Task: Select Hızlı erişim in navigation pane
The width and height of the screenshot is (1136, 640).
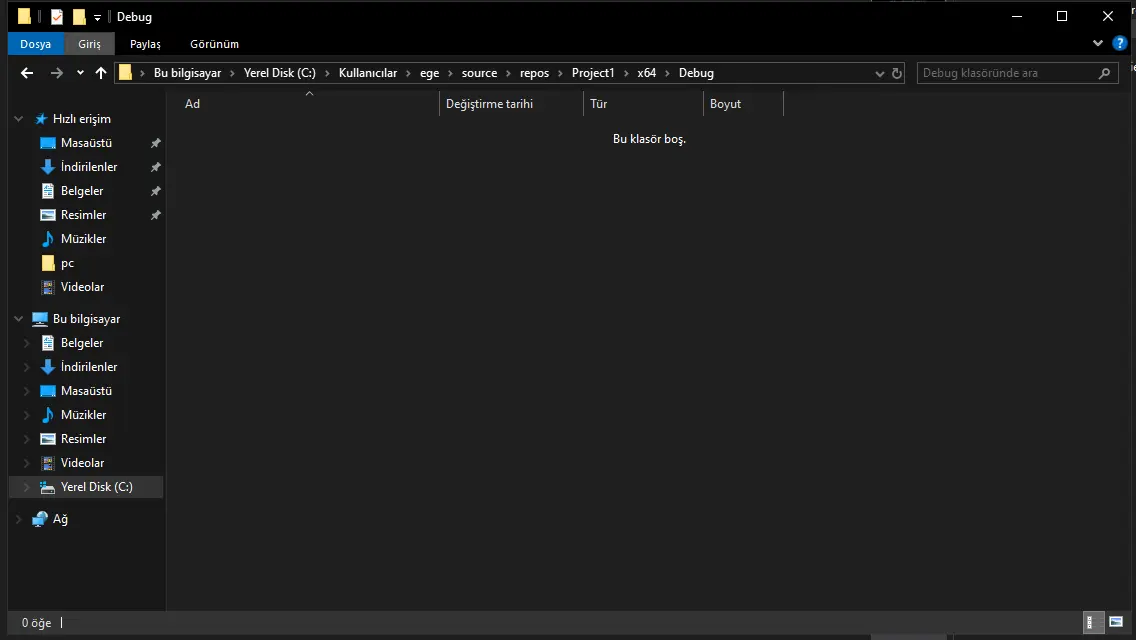Action: pos(82,119)
